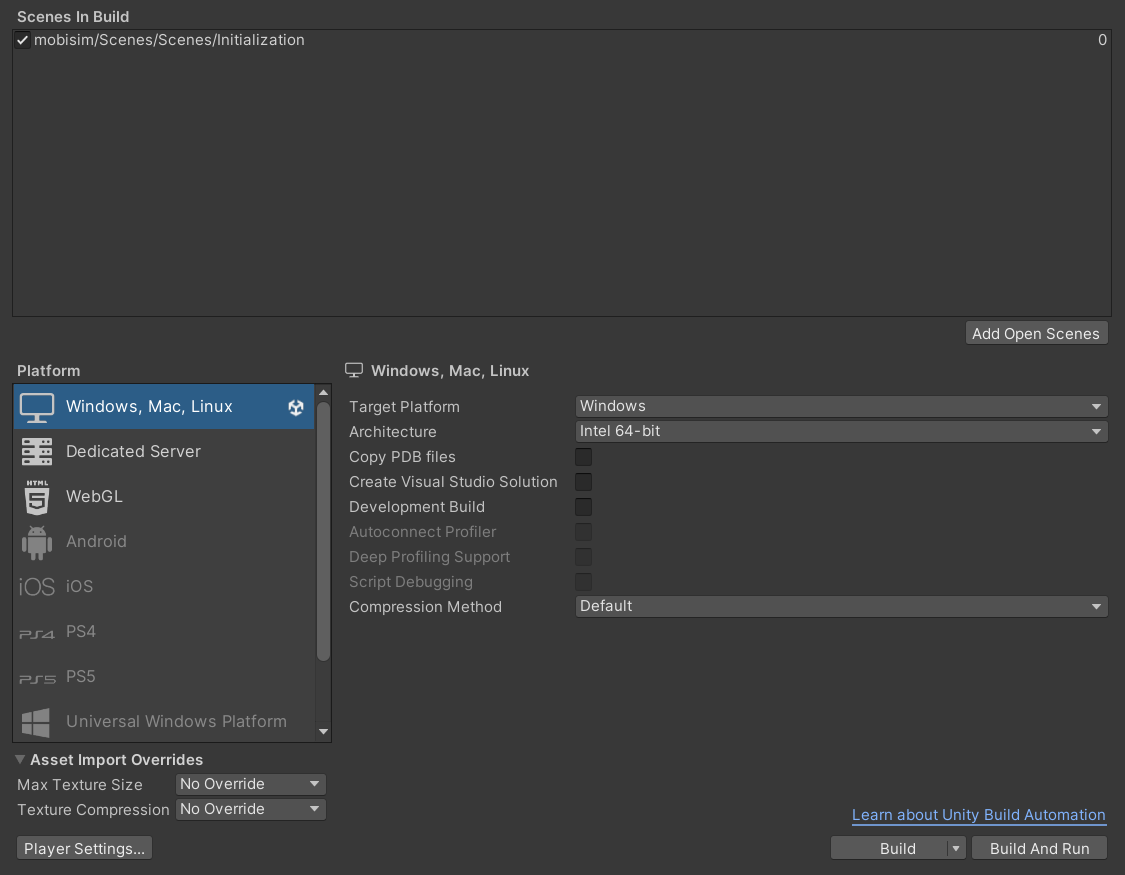Open Player Settings
1125x875 pixels.
point(84,848)
